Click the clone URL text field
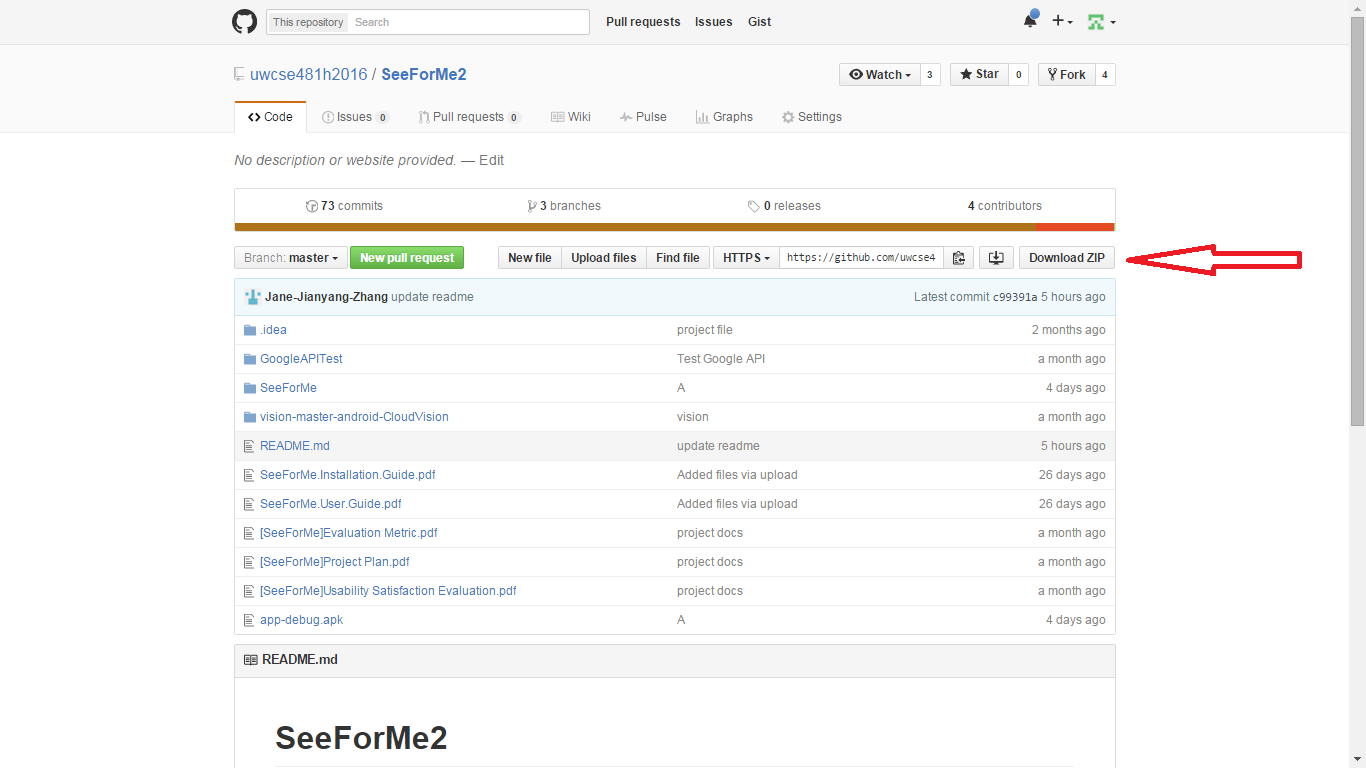The image size is (1366, 768). pyautogui.click(x=862, y=258)
